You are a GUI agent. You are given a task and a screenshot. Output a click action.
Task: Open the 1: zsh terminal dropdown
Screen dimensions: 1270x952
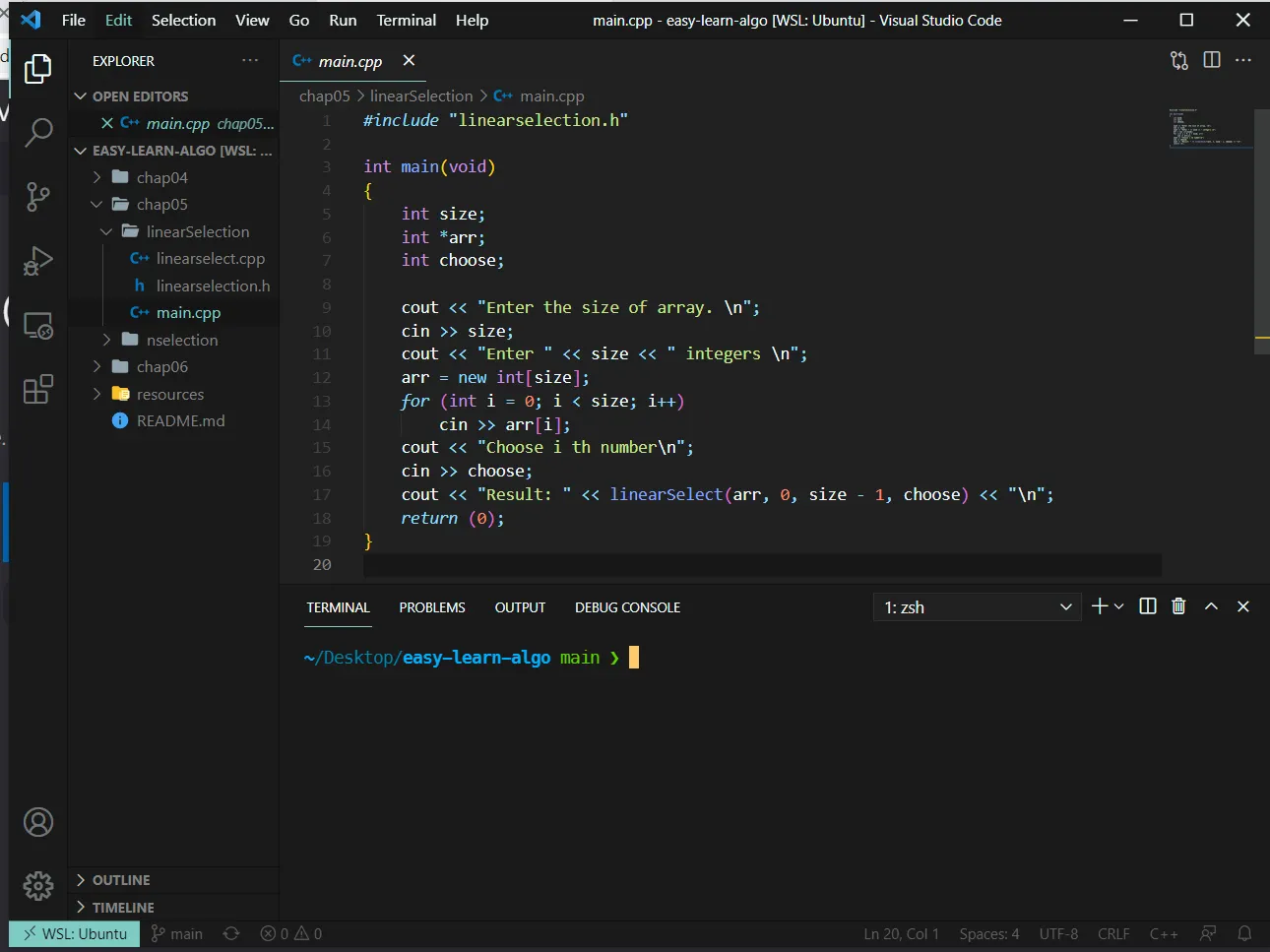pyautogui.click(x=977, y=607)
